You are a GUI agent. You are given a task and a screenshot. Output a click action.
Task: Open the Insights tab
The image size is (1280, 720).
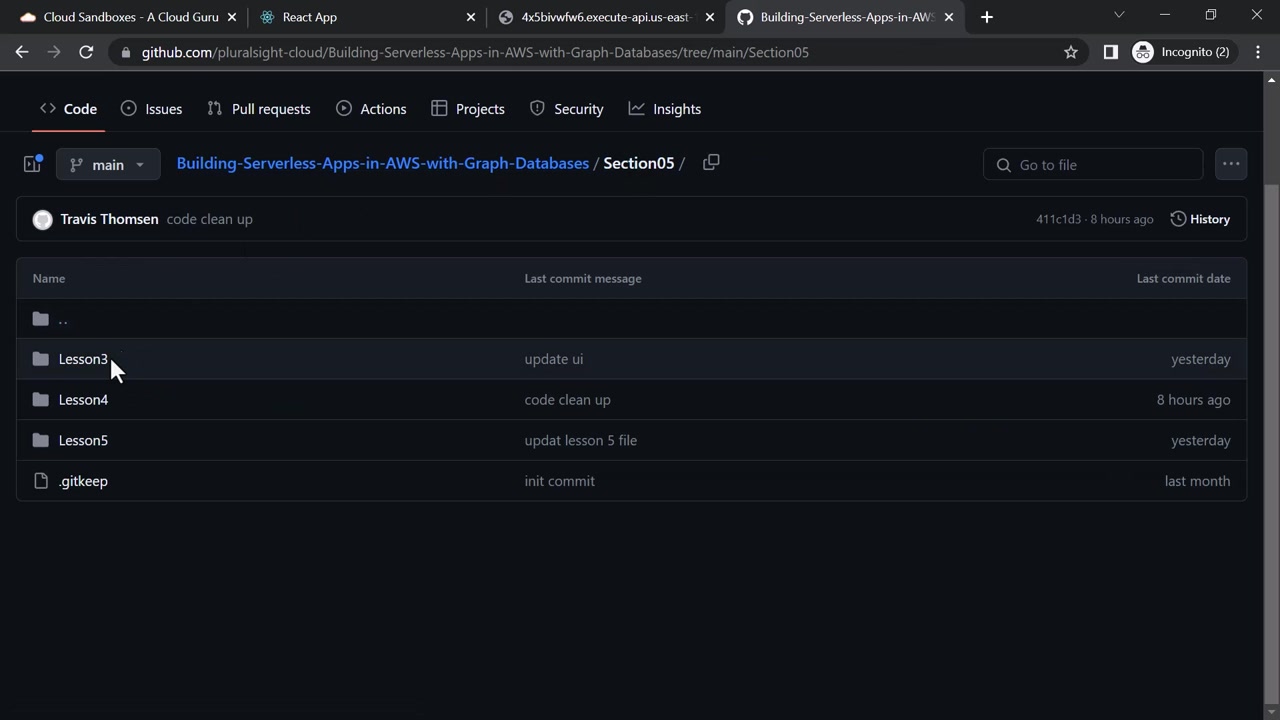(665, 109)
